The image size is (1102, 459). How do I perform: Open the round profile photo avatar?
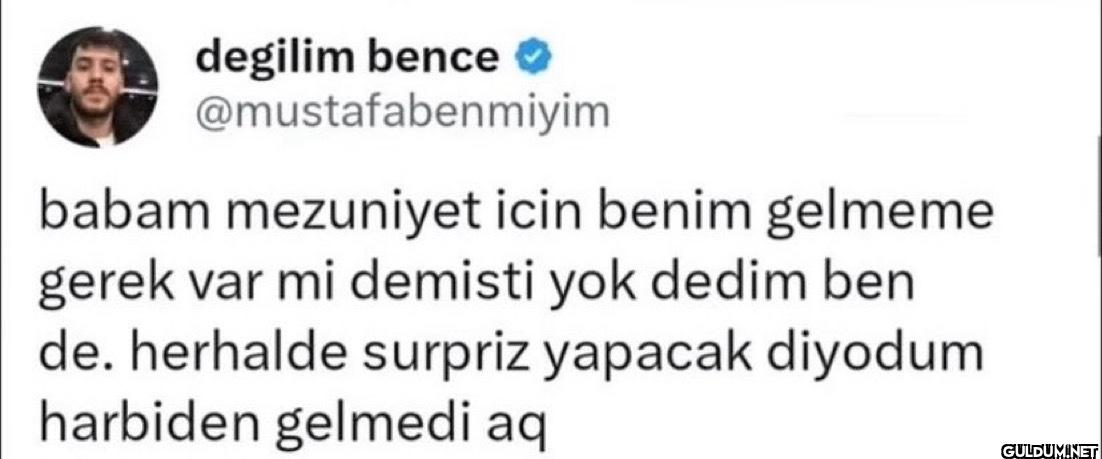[98, 87]
